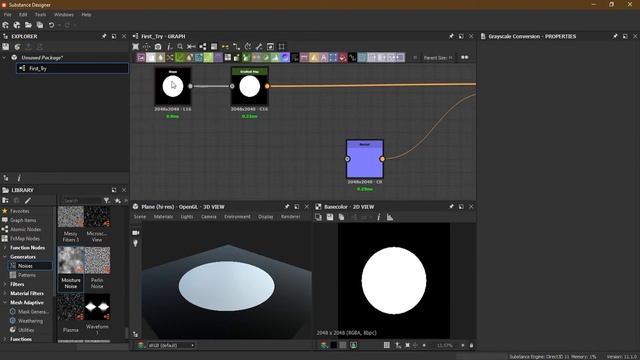
Task: Select First_Try graph in Explorer
Action: [x=72, y=69]
